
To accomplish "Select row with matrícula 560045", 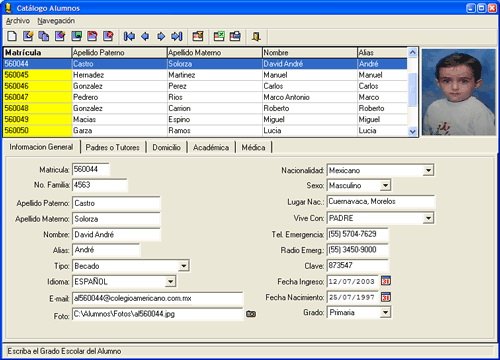I will pyautogui.click(x=205, y=75).
